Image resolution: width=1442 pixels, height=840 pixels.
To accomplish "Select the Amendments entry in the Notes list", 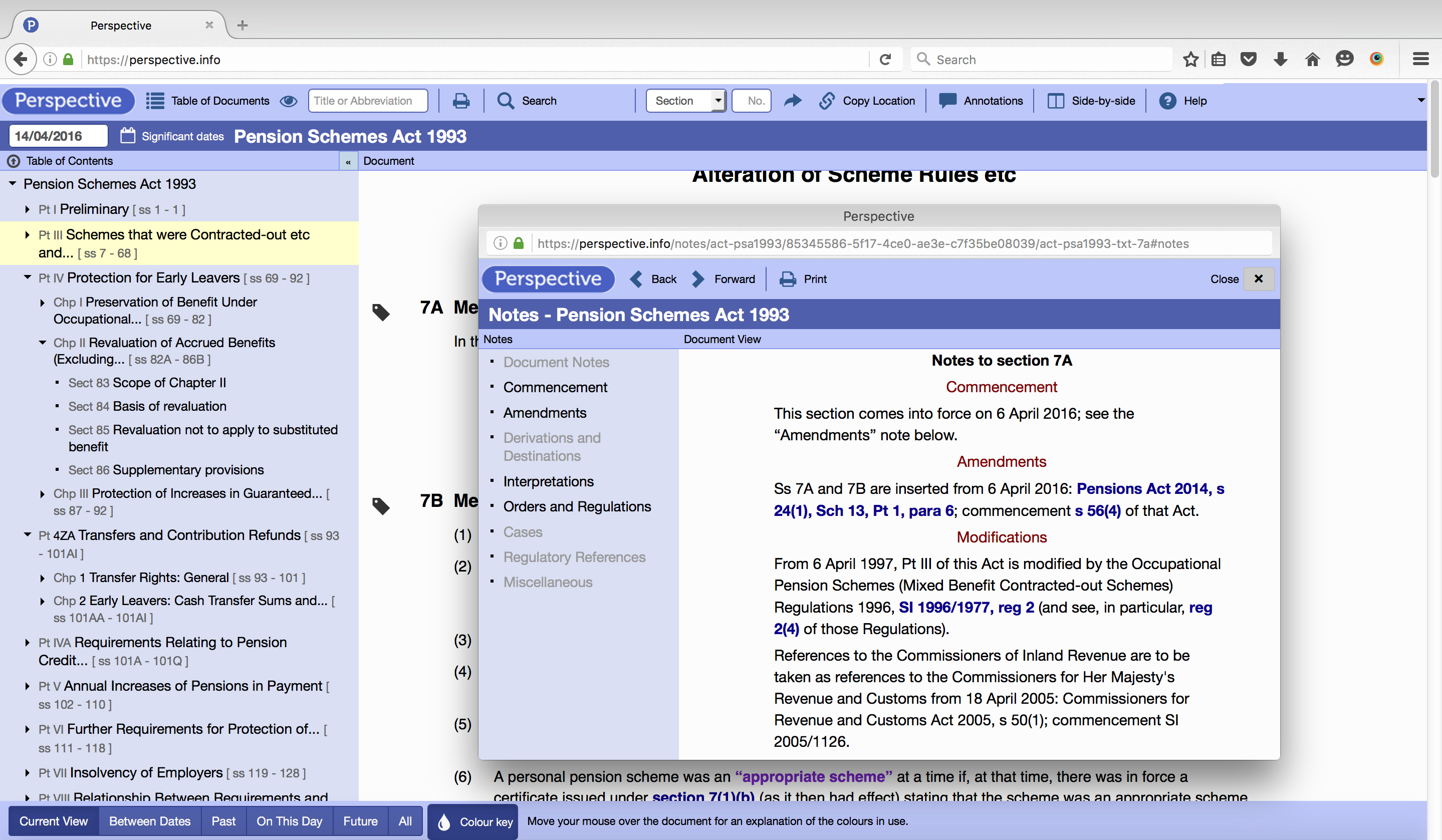I will pyautogui.click(x=544, y=413).
